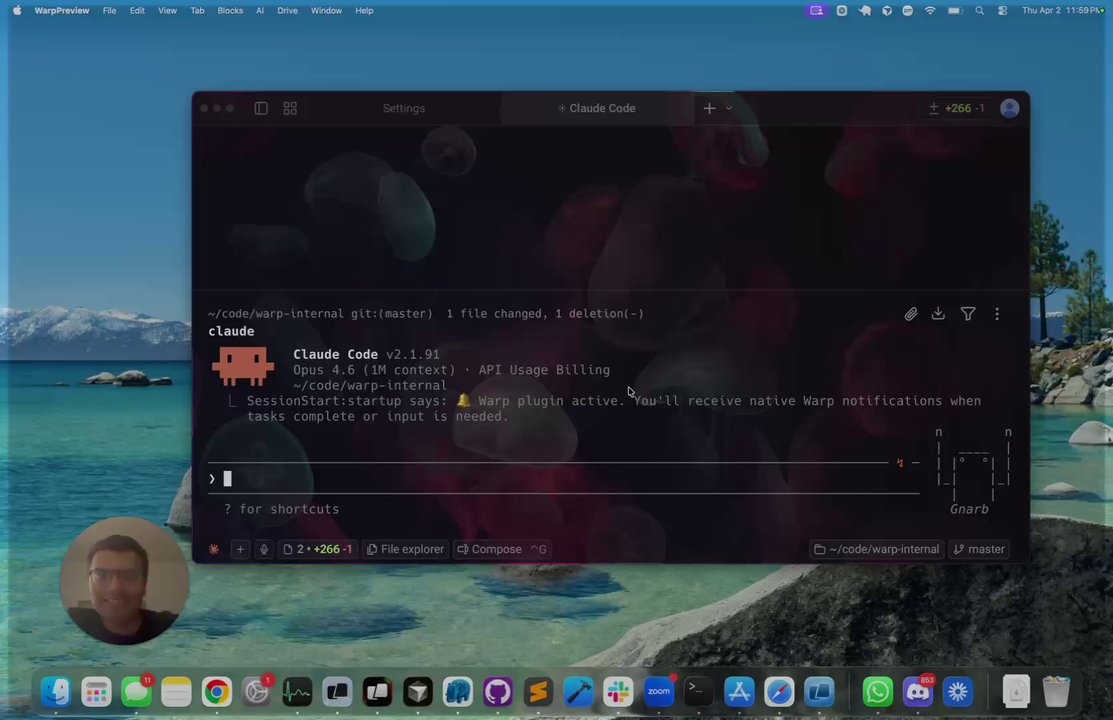
Task: Open the Tab menu
Action: 197,11
